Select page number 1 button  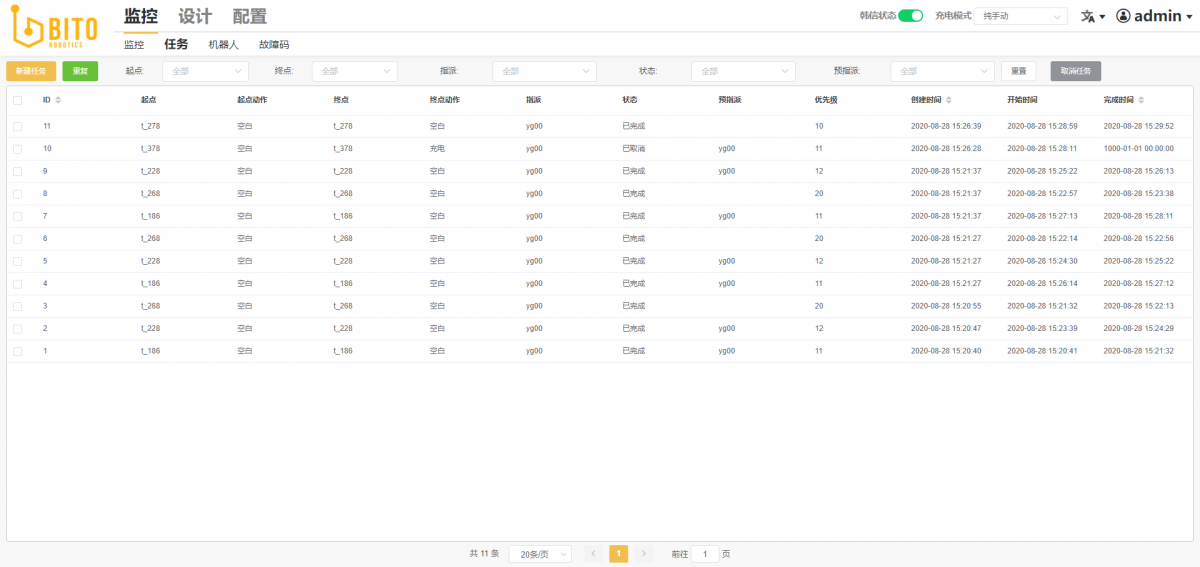[619, 553]
